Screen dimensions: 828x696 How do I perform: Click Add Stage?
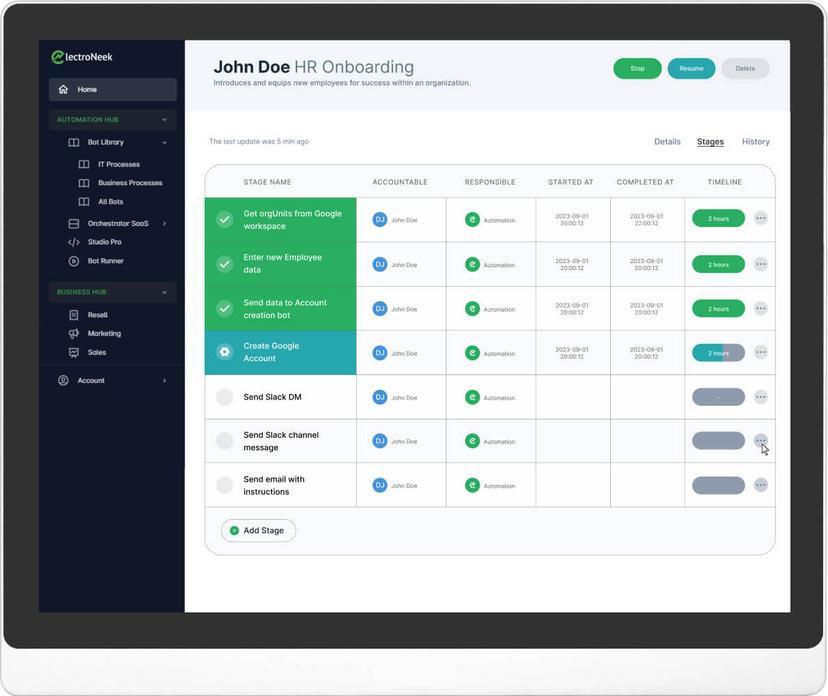point(258,530)
